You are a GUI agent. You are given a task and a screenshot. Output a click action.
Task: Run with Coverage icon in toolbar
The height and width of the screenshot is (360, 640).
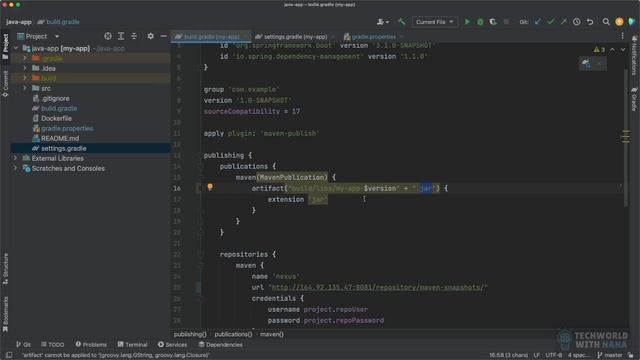(x=493, y=22)
